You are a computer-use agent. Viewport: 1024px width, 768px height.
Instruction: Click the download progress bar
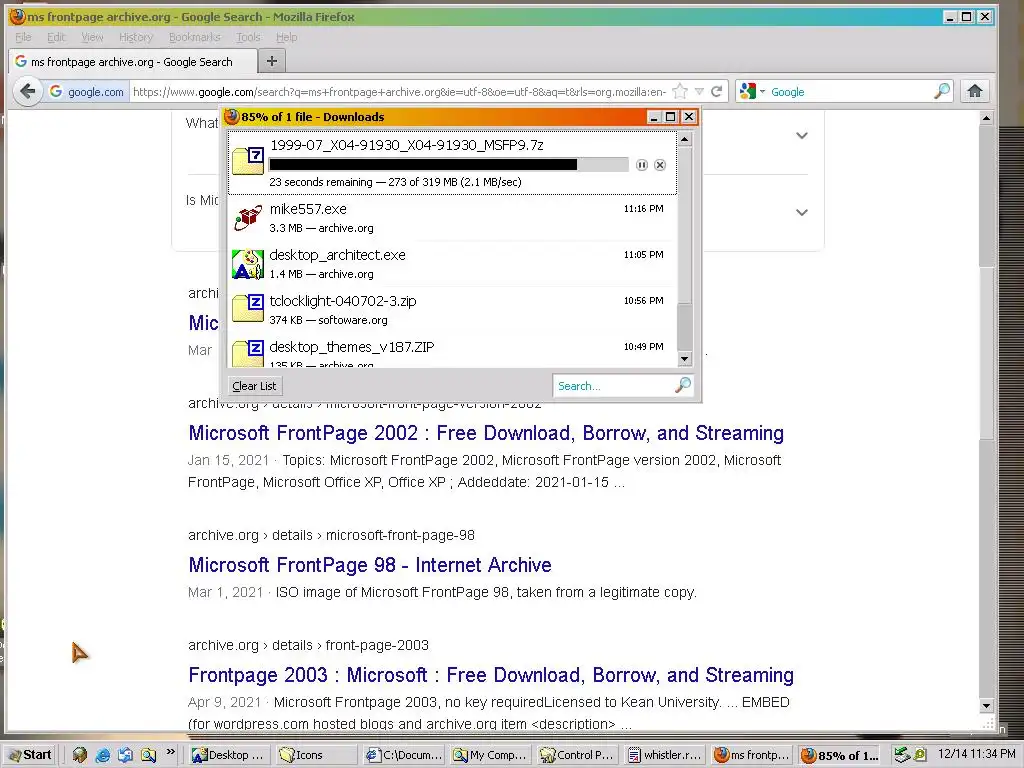click(449, 165)
